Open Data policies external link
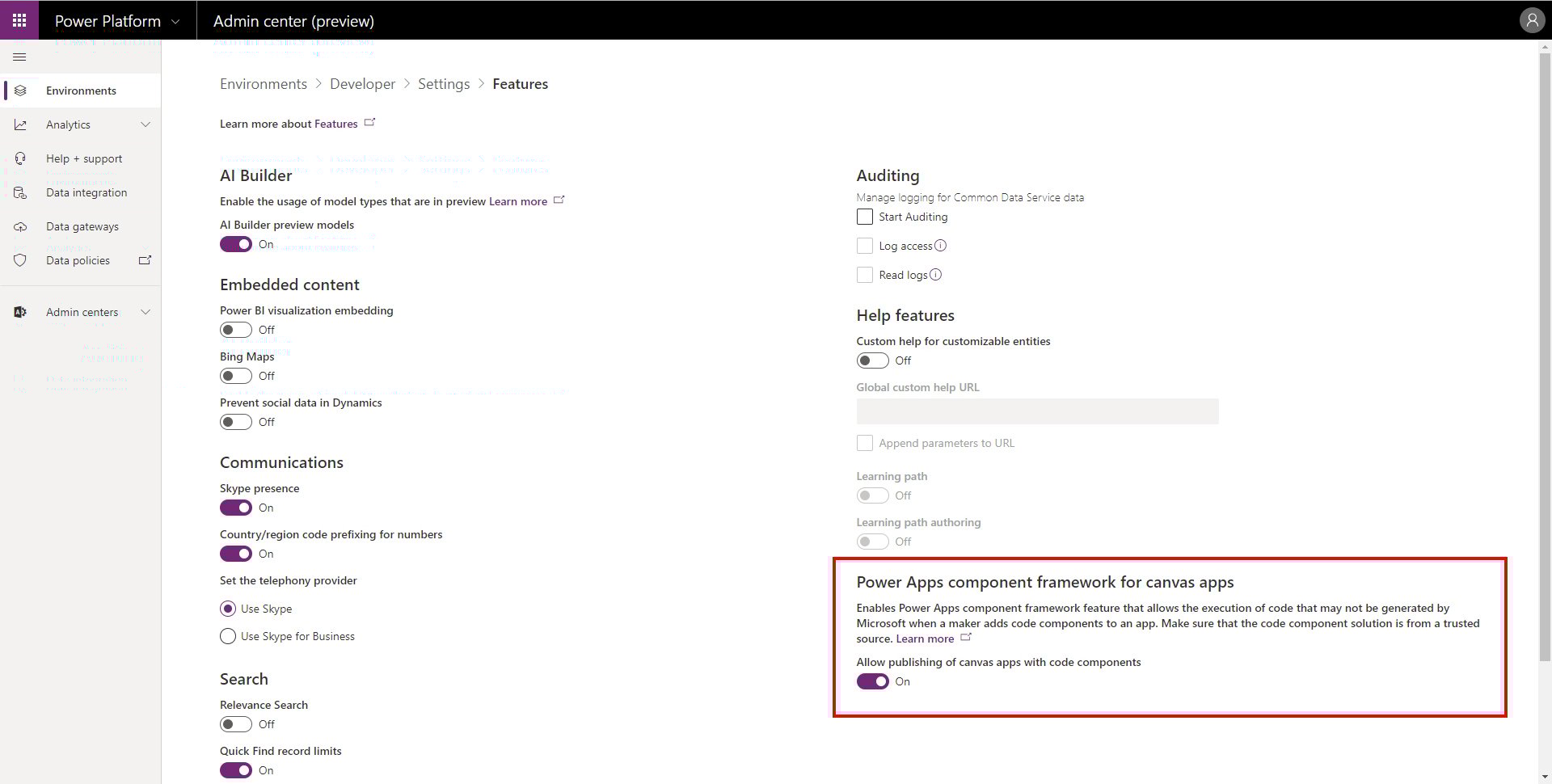 (x=145, y=260)
